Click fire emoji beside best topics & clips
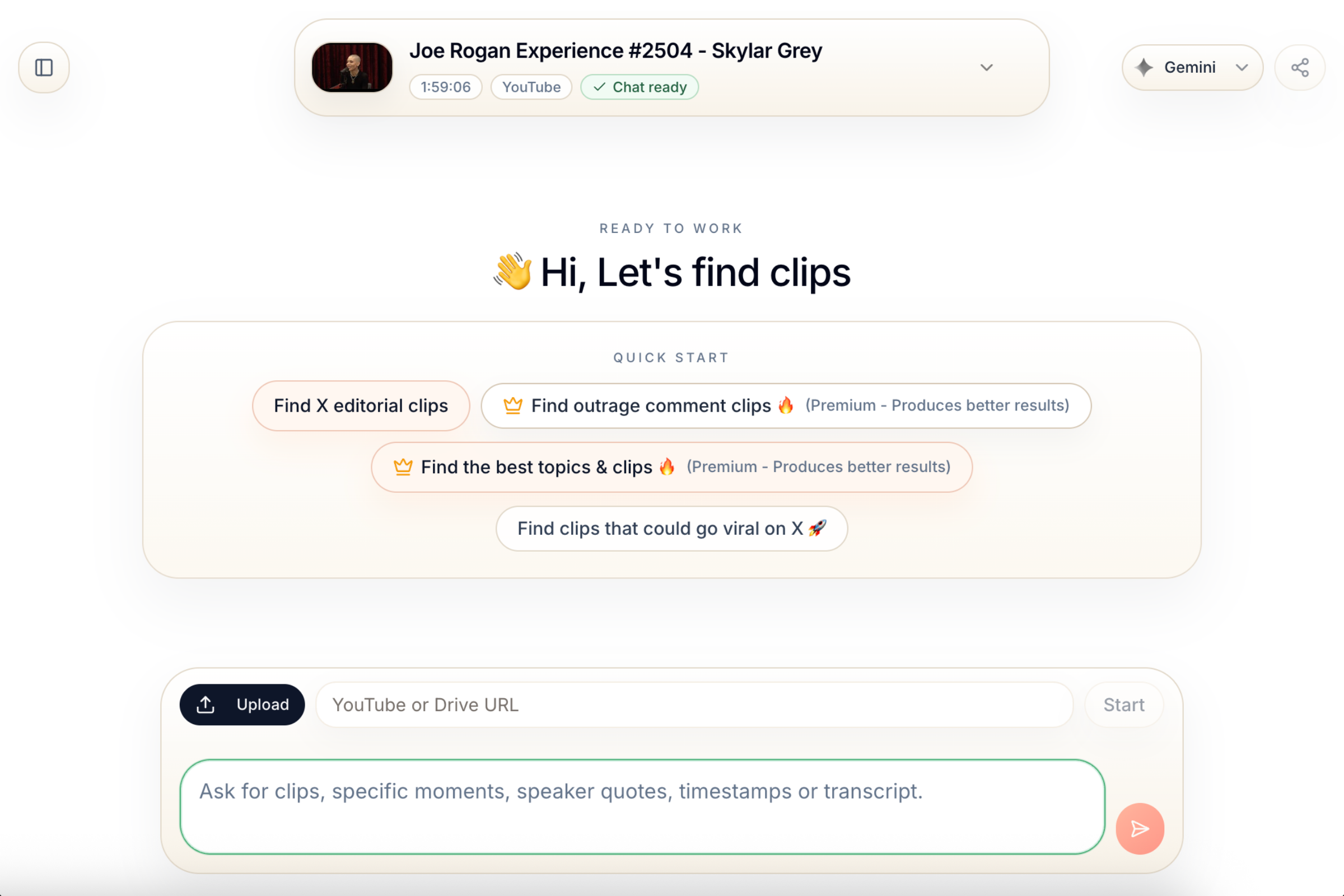Screen dimensions: 1344x896 [667, 466]
